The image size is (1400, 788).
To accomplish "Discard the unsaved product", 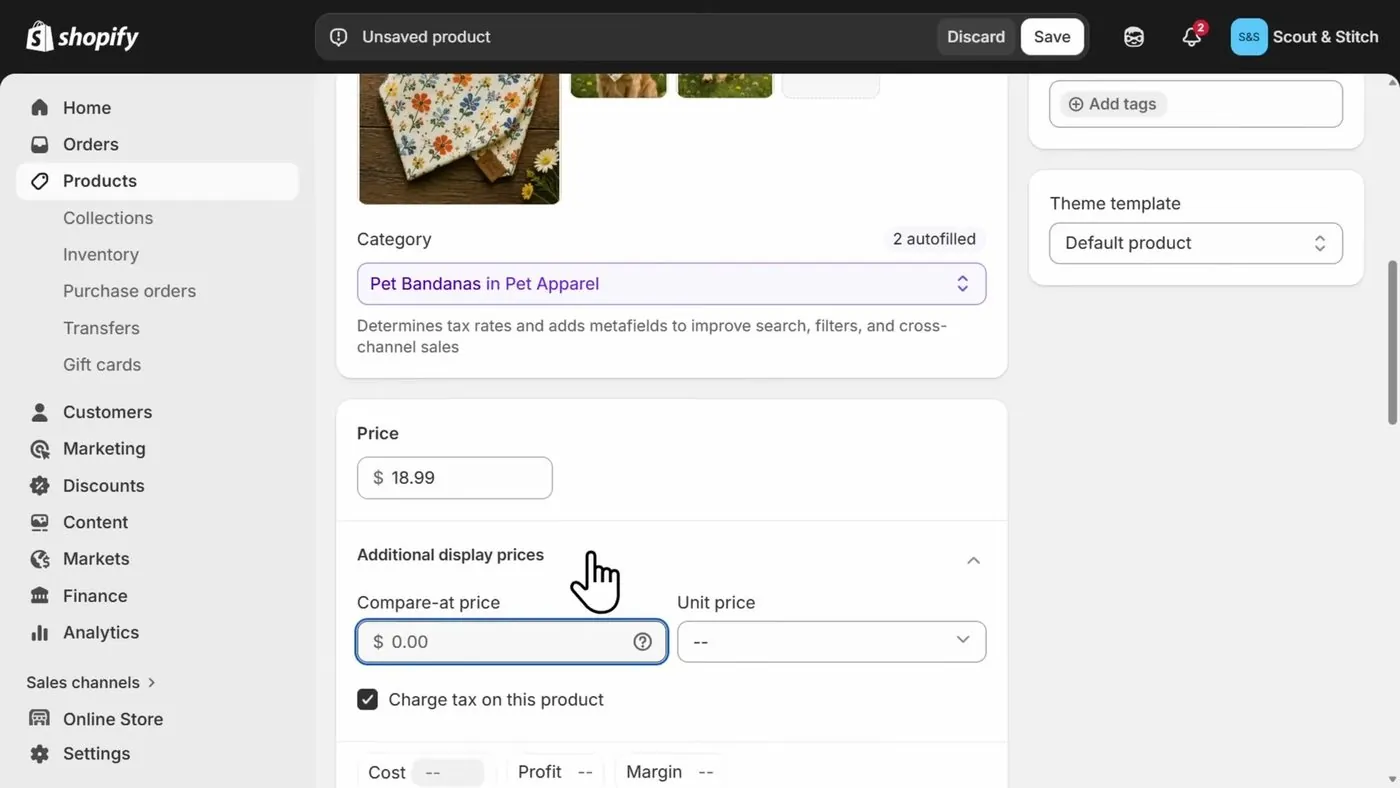I will point(976,37).
